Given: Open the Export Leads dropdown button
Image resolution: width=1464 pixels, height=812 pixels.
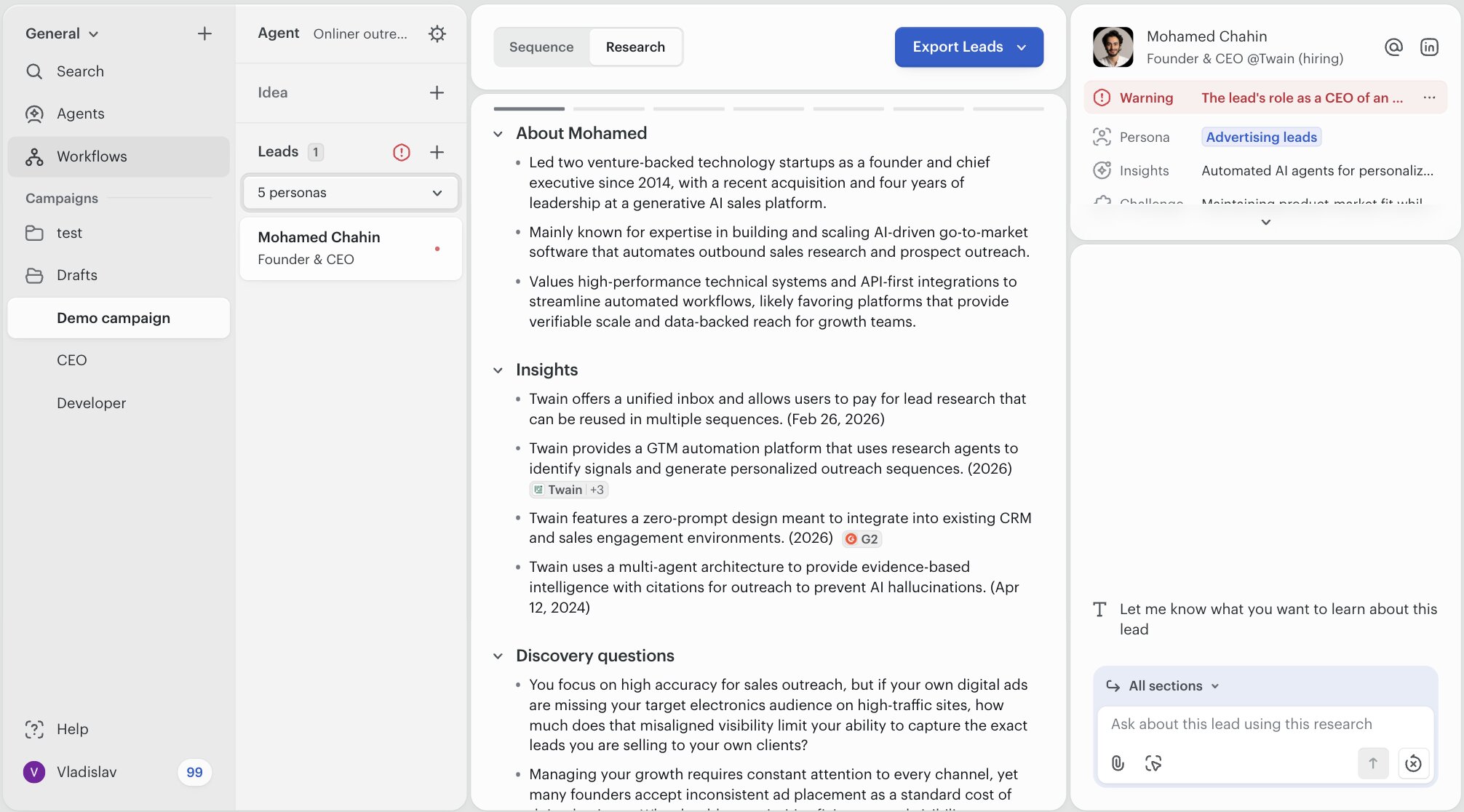Looking at the screenshot, I should click(x=968, y=47).
